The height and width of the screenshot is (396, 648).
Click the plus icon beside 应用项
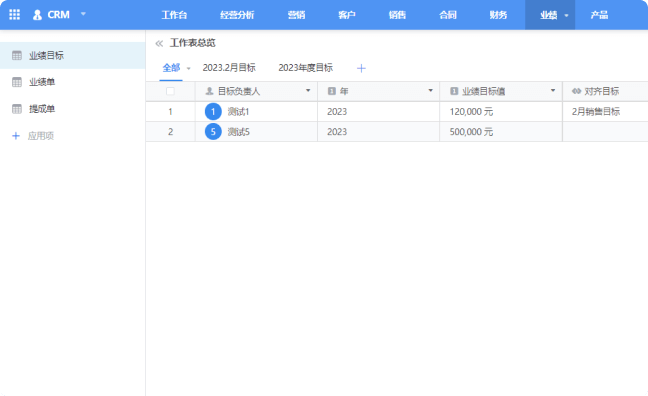[x=16, y=136]
